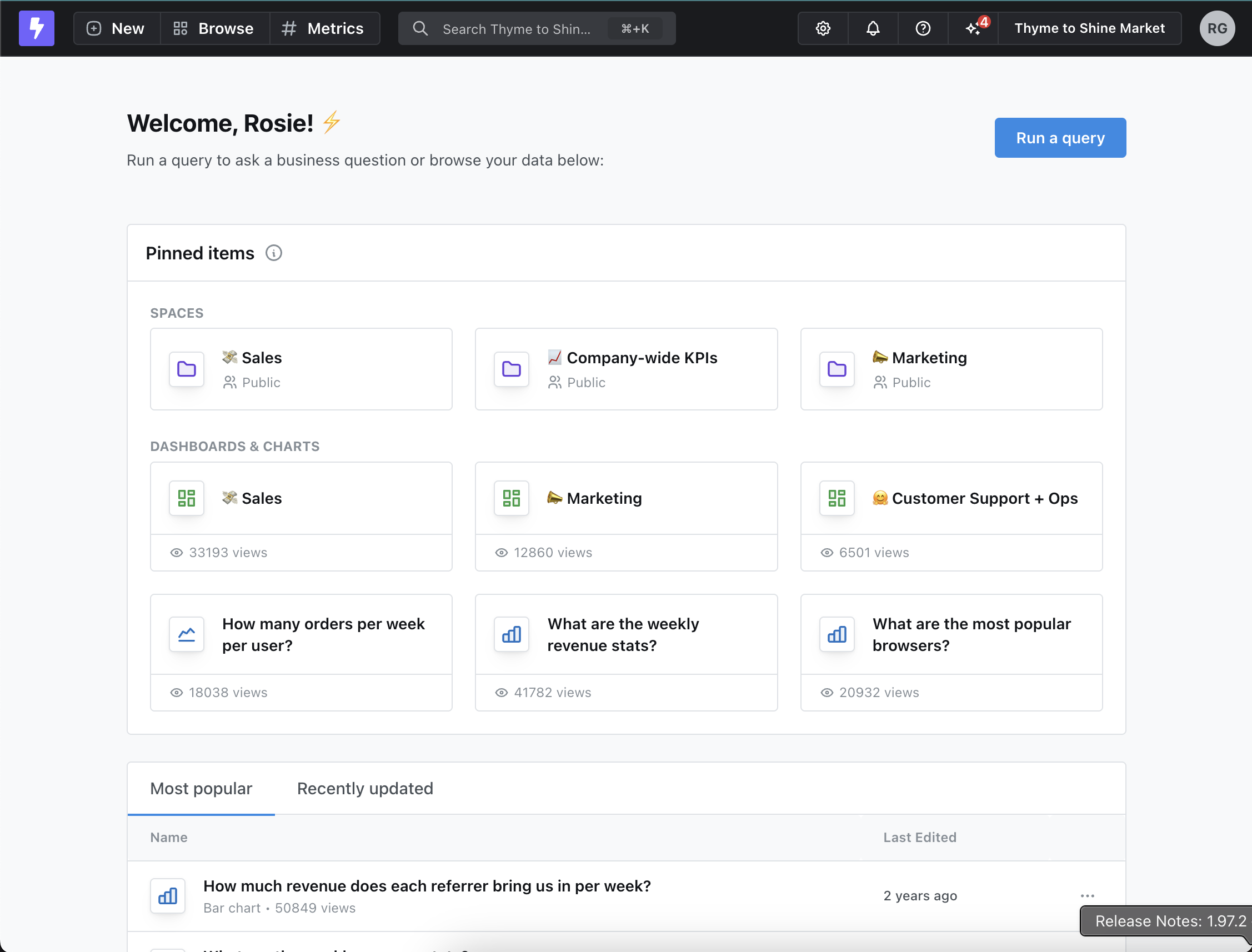Click the search Thyme to Shine field

[x=516, y=28]
